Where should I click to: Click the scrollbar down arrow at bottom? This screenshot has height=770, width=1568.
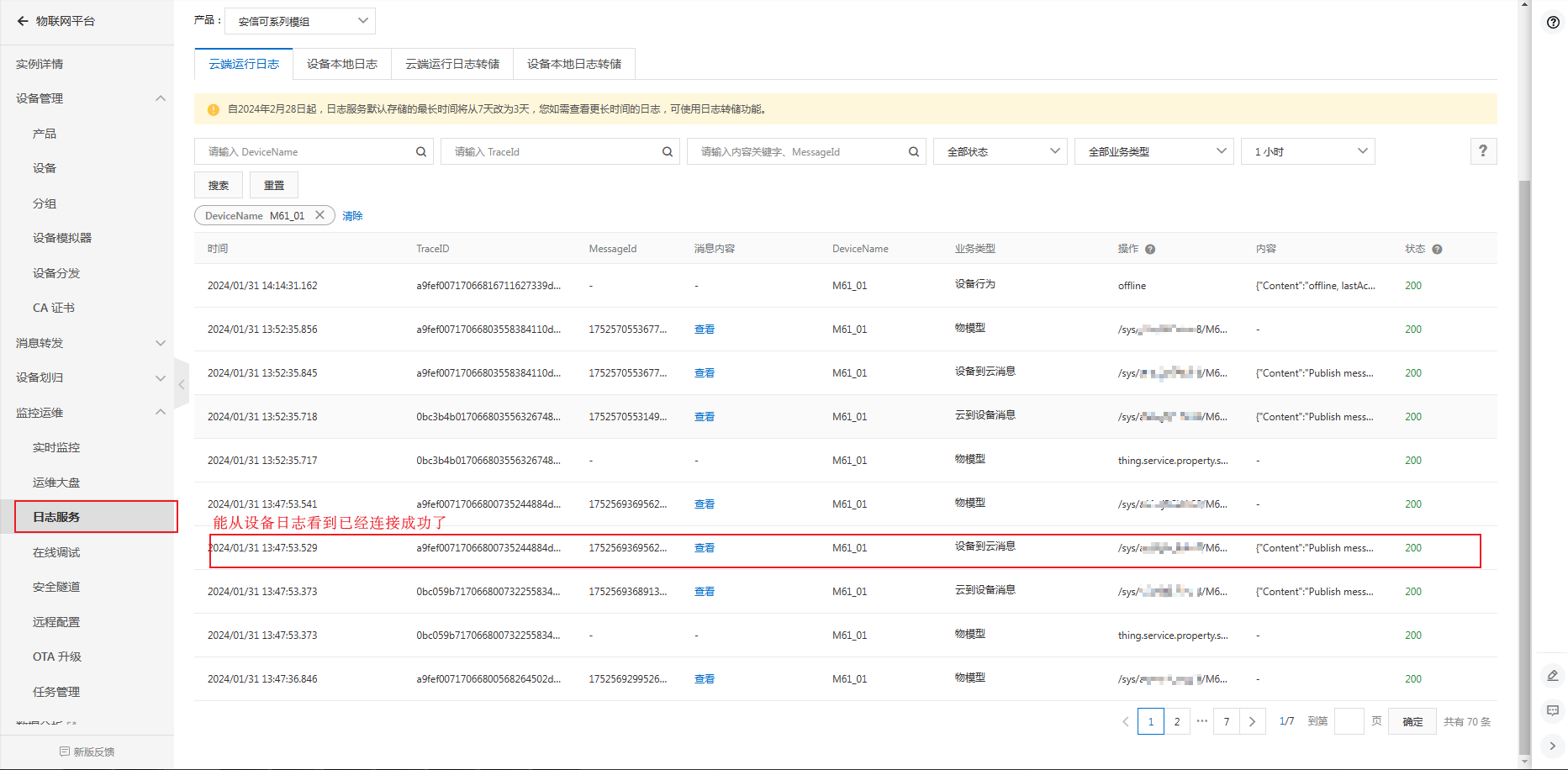(x=1524, y=762)
